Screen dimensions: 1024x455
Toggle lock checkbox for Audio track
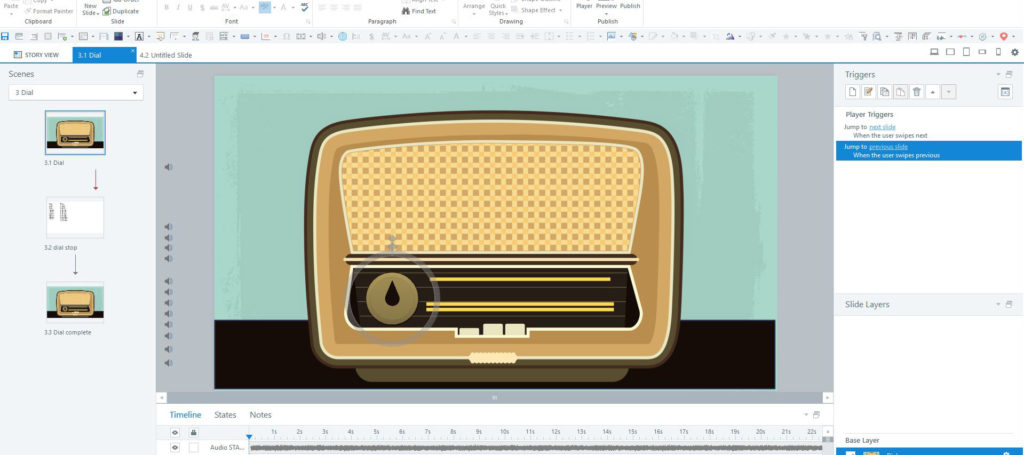[x=193, y=447]
